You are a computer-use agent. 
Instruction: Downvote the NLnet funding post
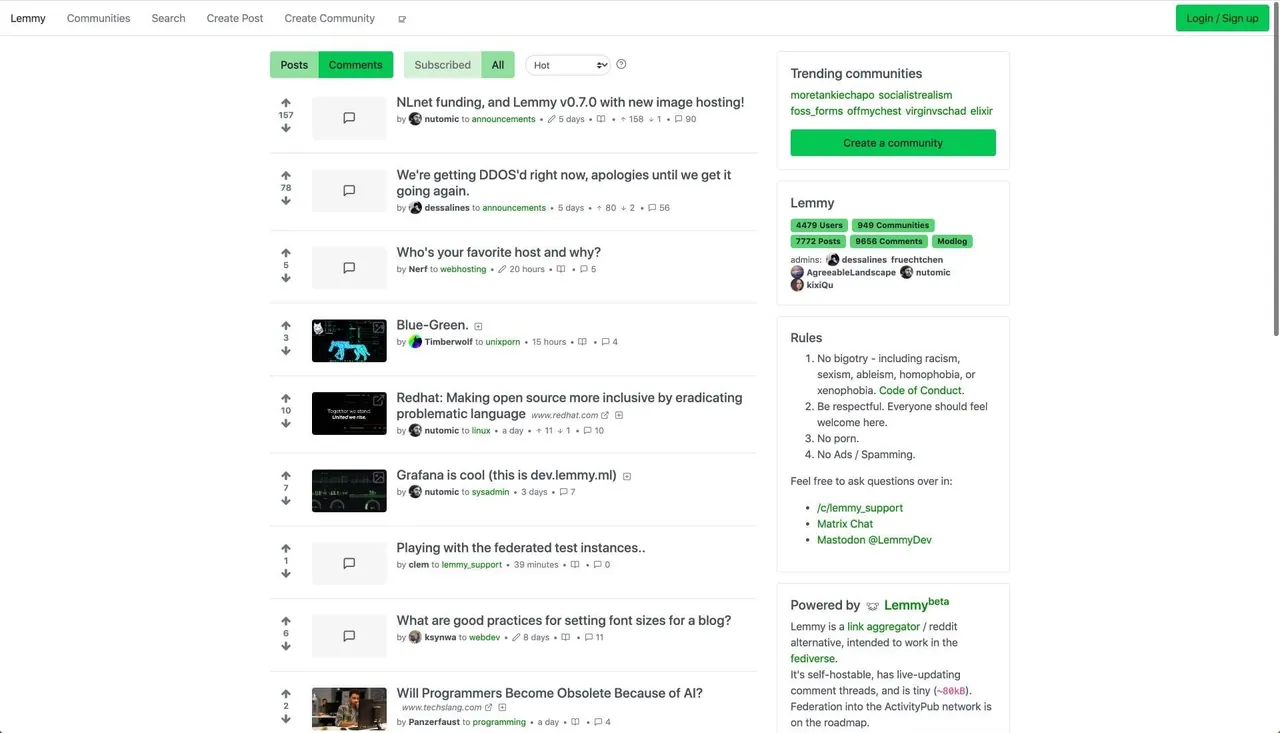pos(286,128)
